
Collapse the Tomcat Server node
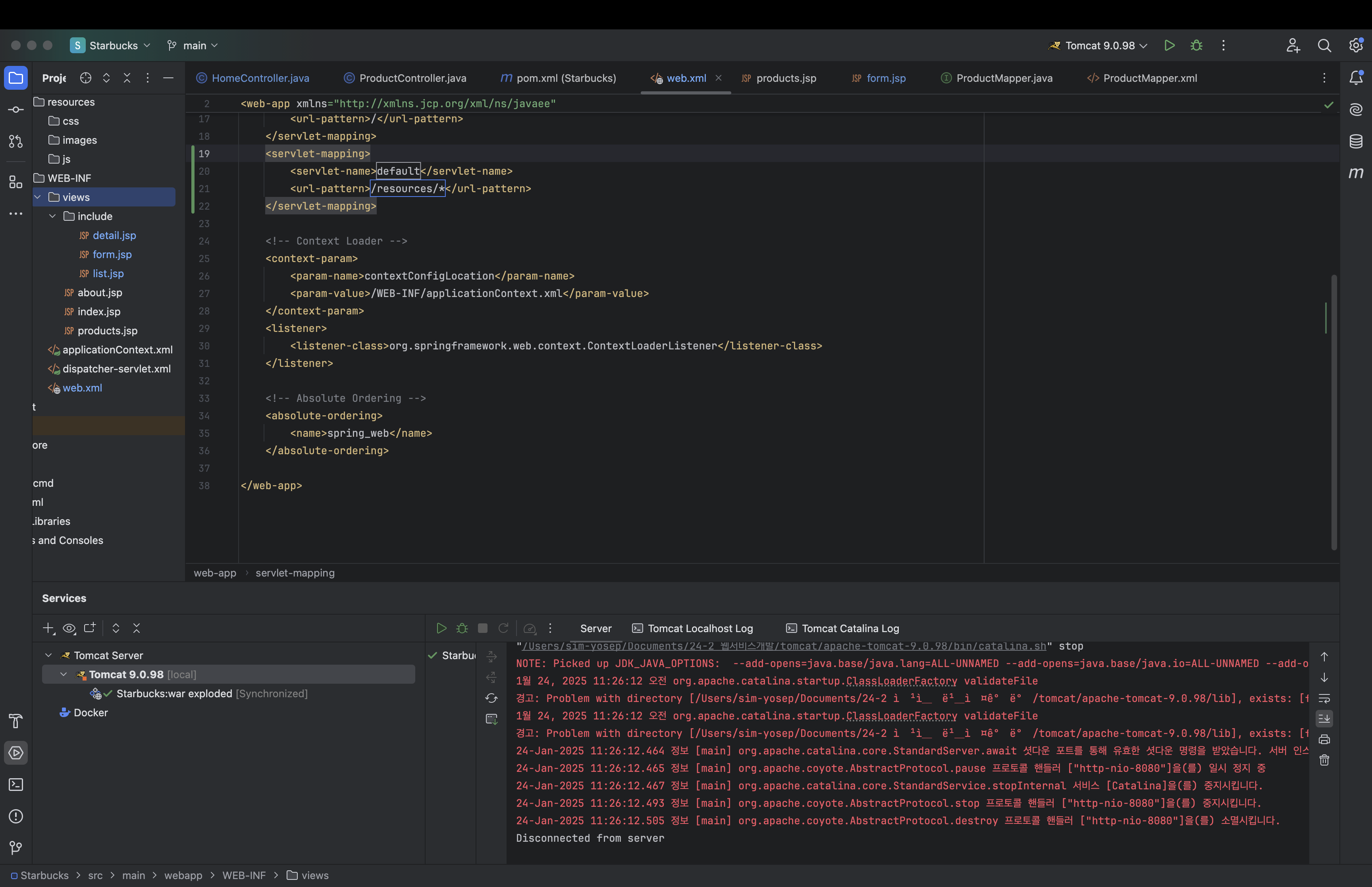tap(49, 656)
